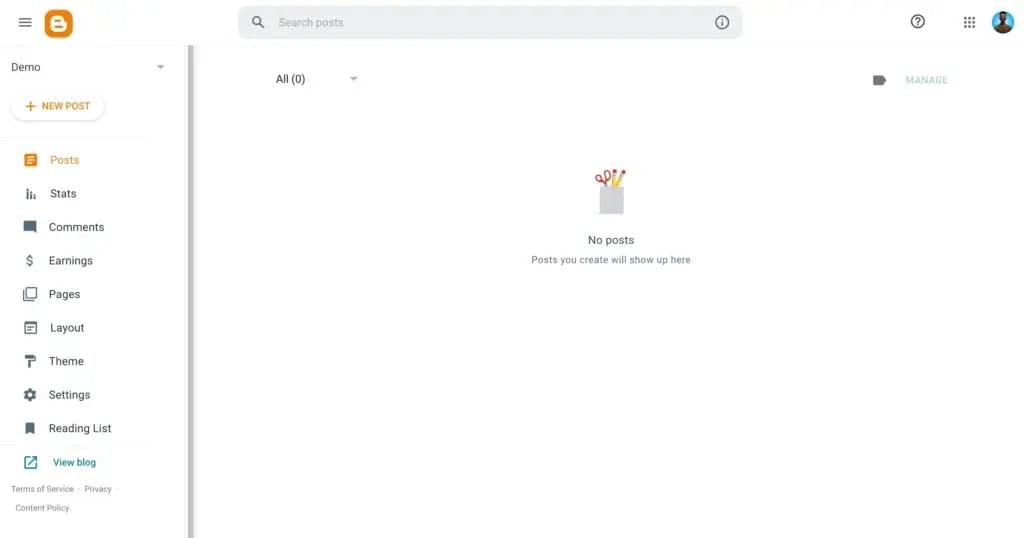Open search info icon
This screenshot has height=538, width=1024.
(x=722, y=22)
